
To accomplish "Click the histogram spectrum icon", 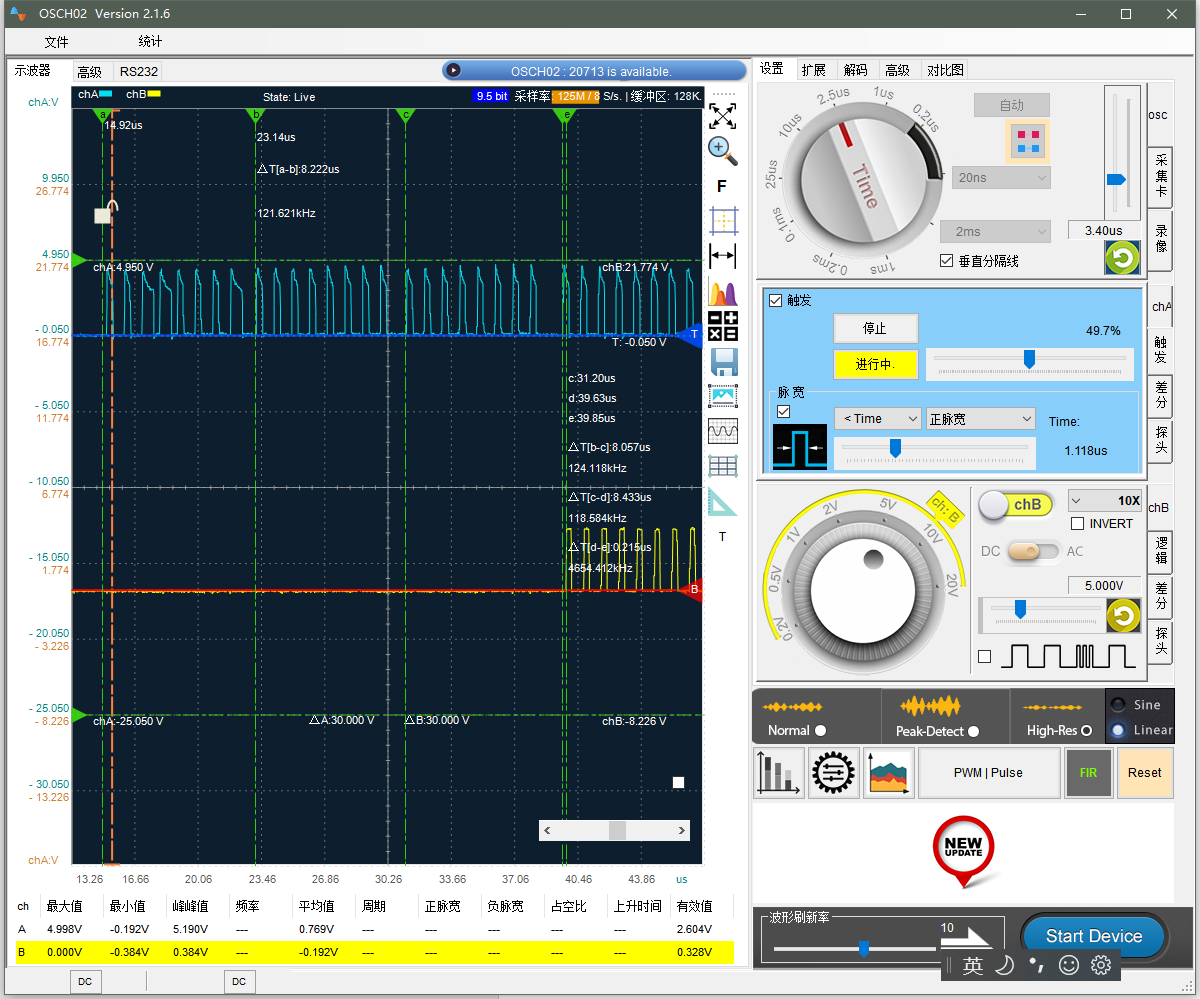I will pos(722,293).
